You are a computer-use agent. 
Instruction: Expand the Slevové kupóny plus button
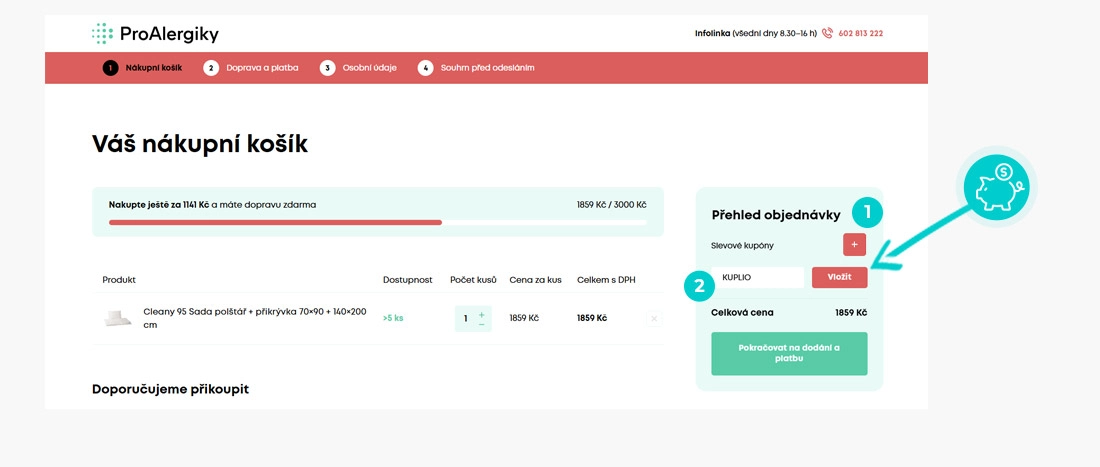pyautogui.click(x=854, y=245)
